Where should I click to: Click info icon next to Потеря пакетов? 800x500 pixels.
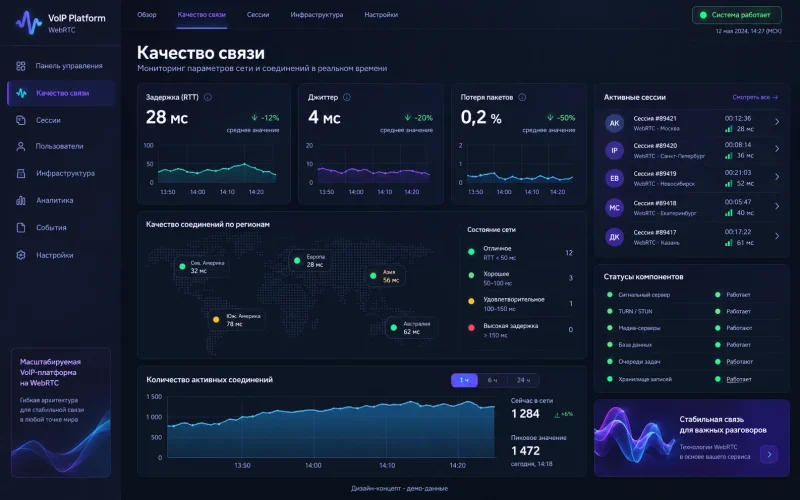[522, 97]
